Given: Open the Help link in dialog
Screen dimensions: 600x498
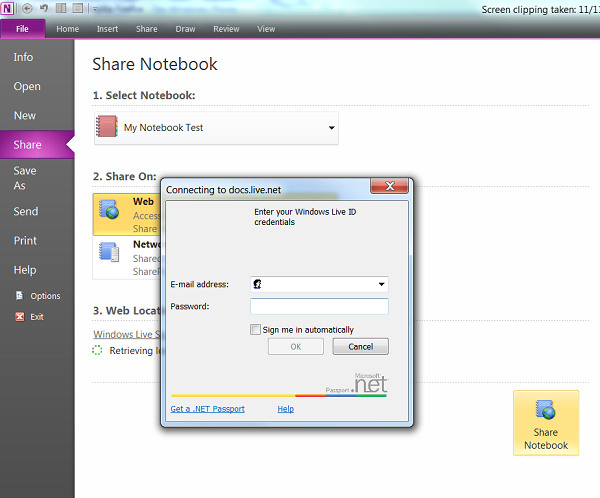Looking at the screenshot, I should point(285,409).
